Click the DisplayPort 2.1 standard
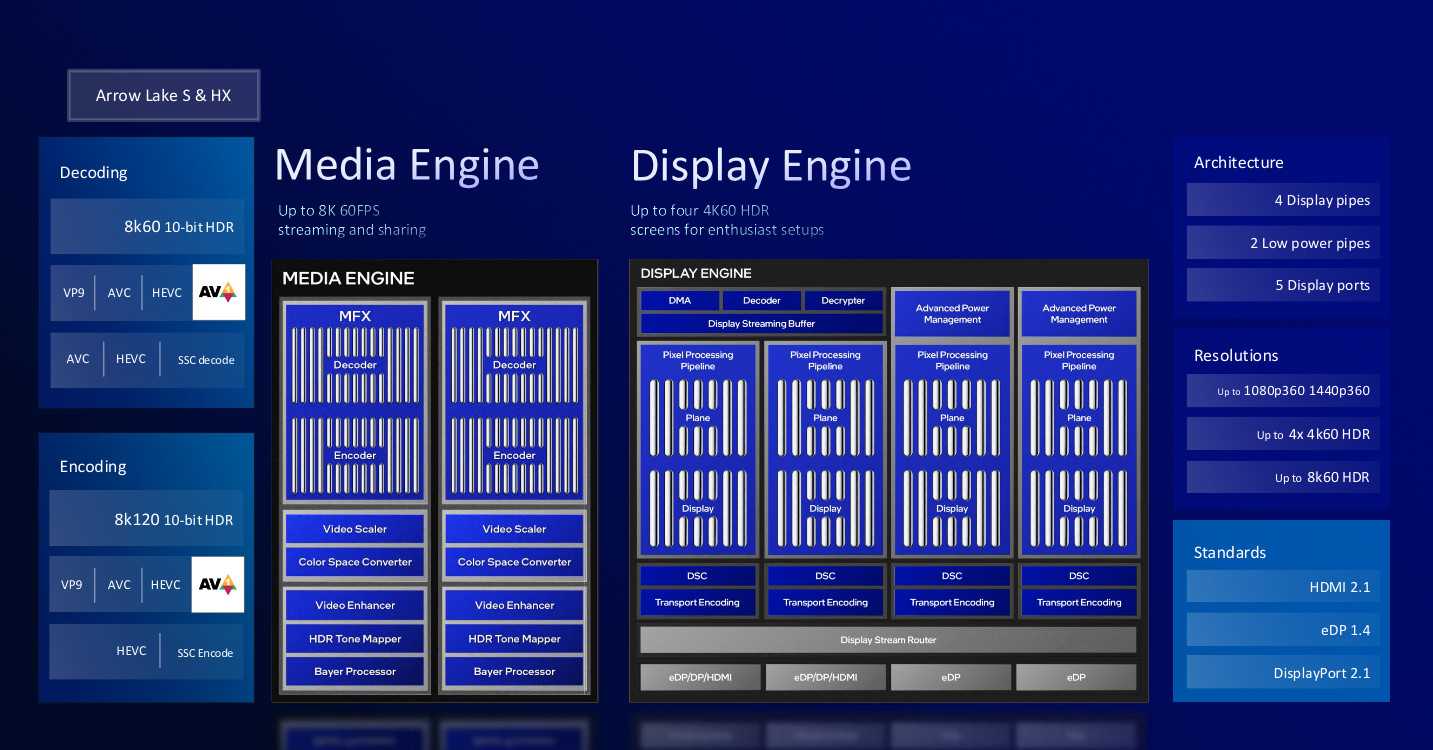This screenshot has height=750, width=1433. [1283, 673]
